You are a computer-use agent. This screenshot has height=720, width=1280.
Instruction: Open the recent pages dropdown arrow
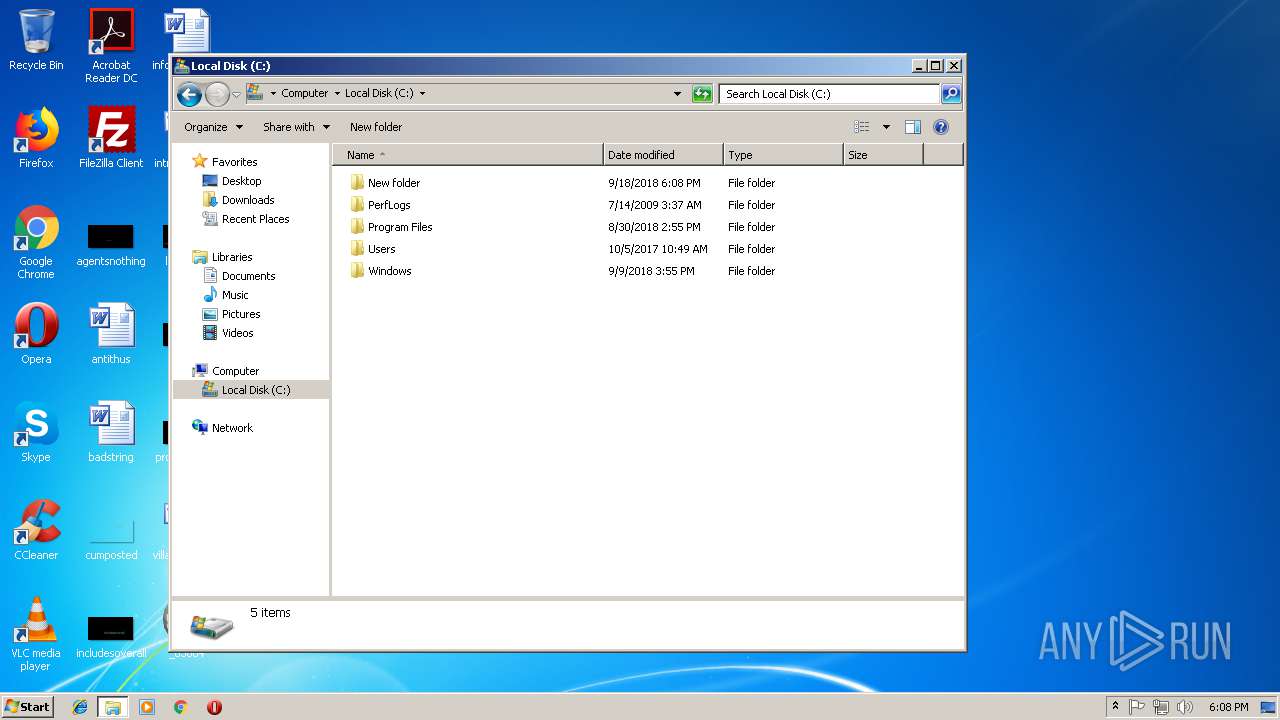(x=236, y=94)
